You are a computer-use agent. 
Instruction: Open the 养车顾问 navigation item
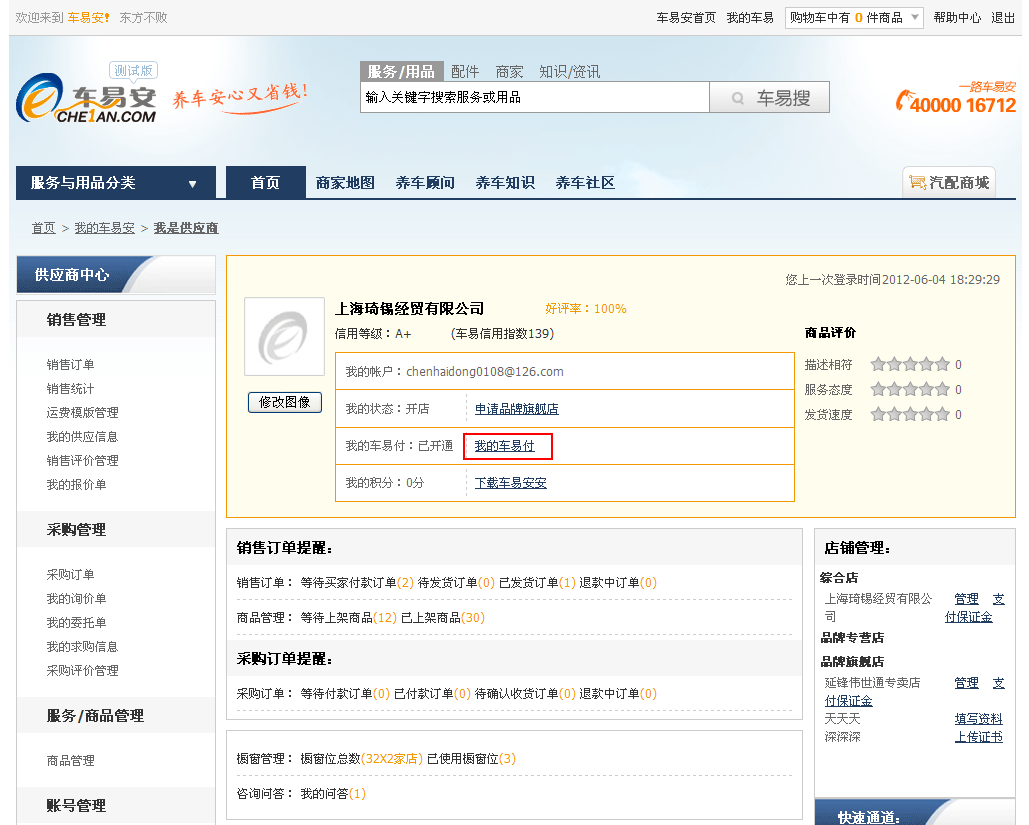click(425, 182)
